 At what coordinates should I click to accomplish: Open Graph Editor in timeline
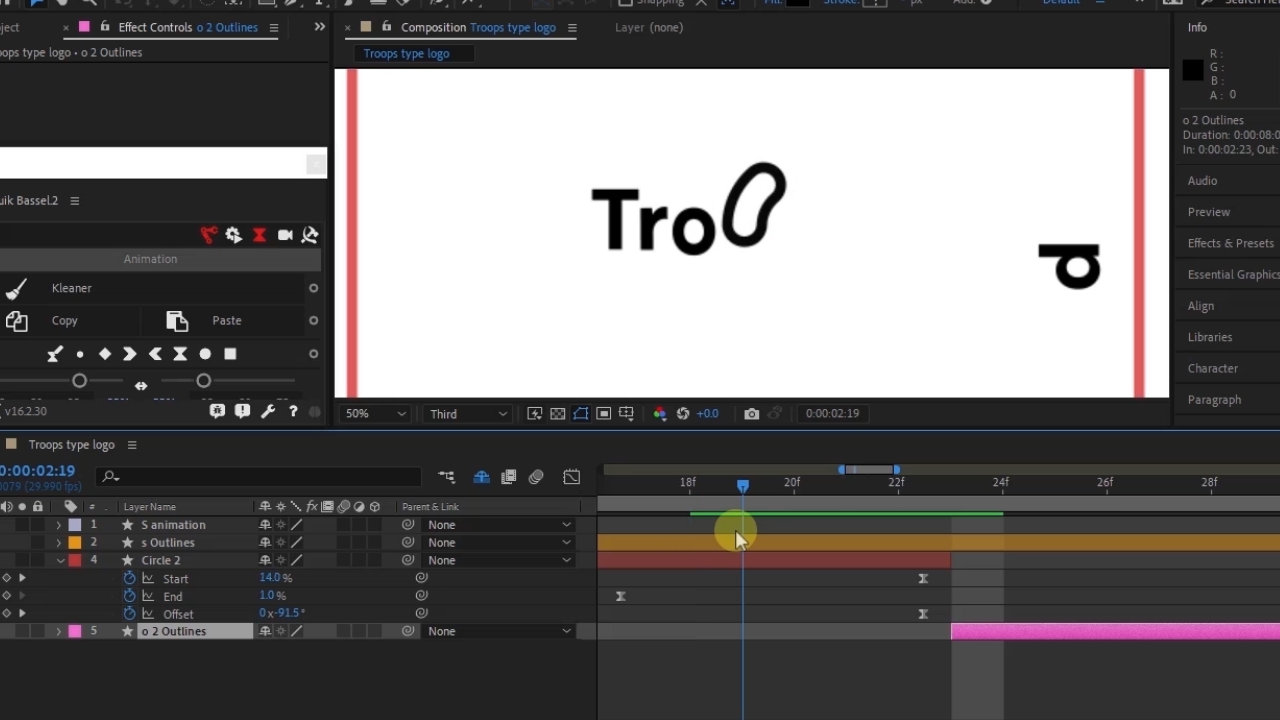[571, 478]
